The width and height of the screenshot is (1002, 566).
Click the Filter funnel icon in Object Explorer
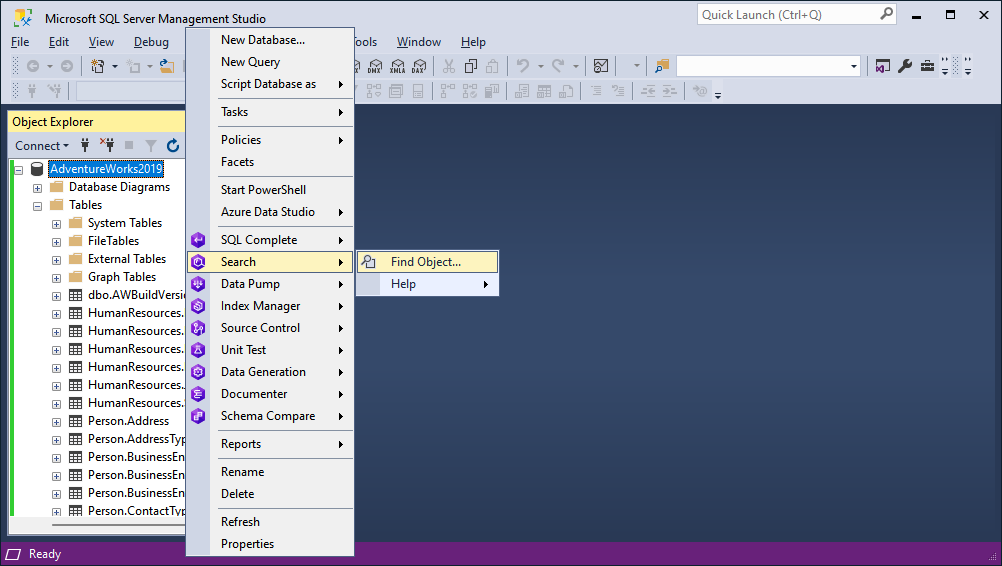pyautogui.click(x=151, y=146)
